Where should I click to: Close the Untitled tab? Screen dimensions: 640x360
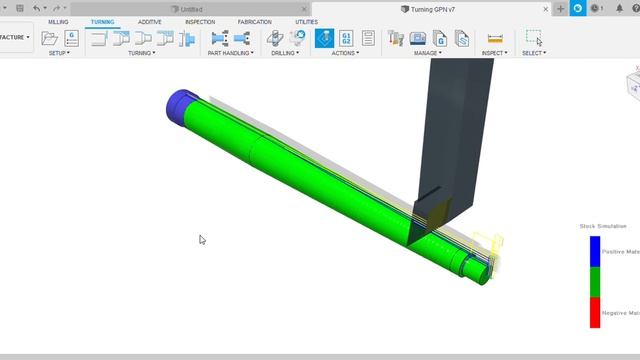[304, 9]
